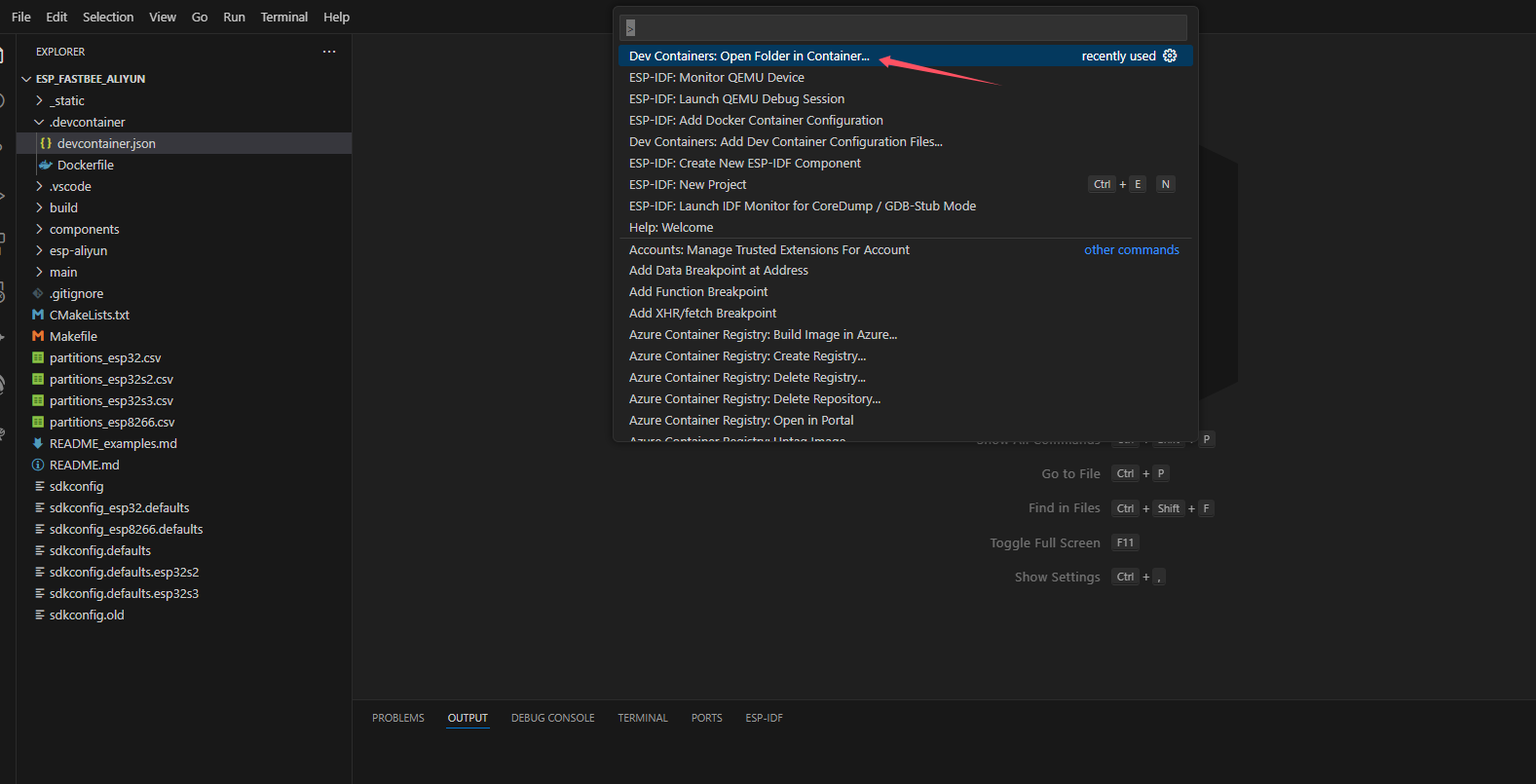Expand the build folder
Screen dimensions: 1536x784
pyautogui.click(x=39, y=207)
